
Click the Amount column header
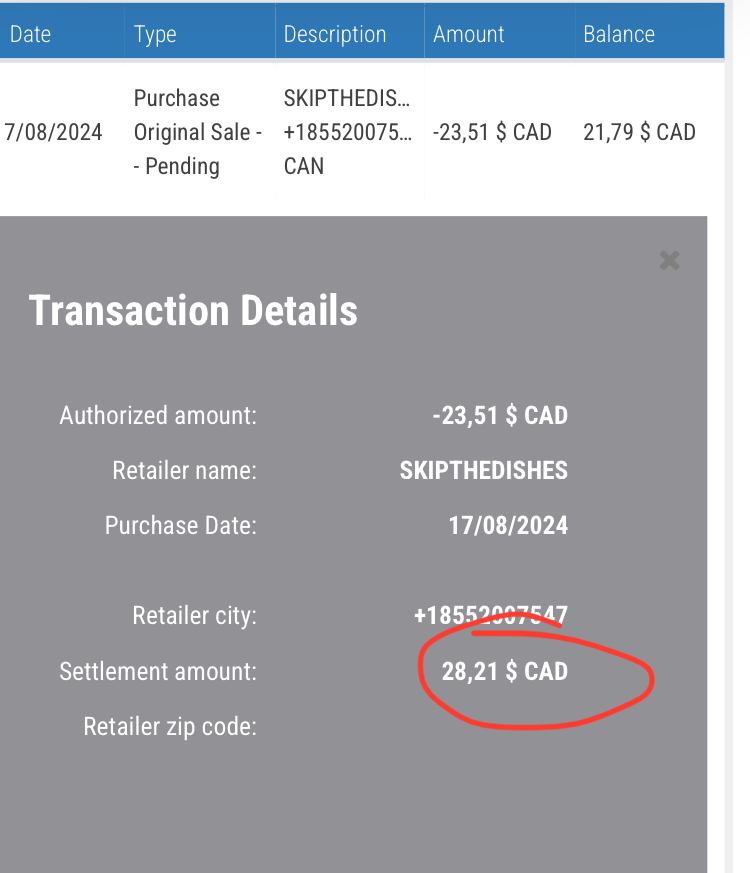click(x=469, y=34)
